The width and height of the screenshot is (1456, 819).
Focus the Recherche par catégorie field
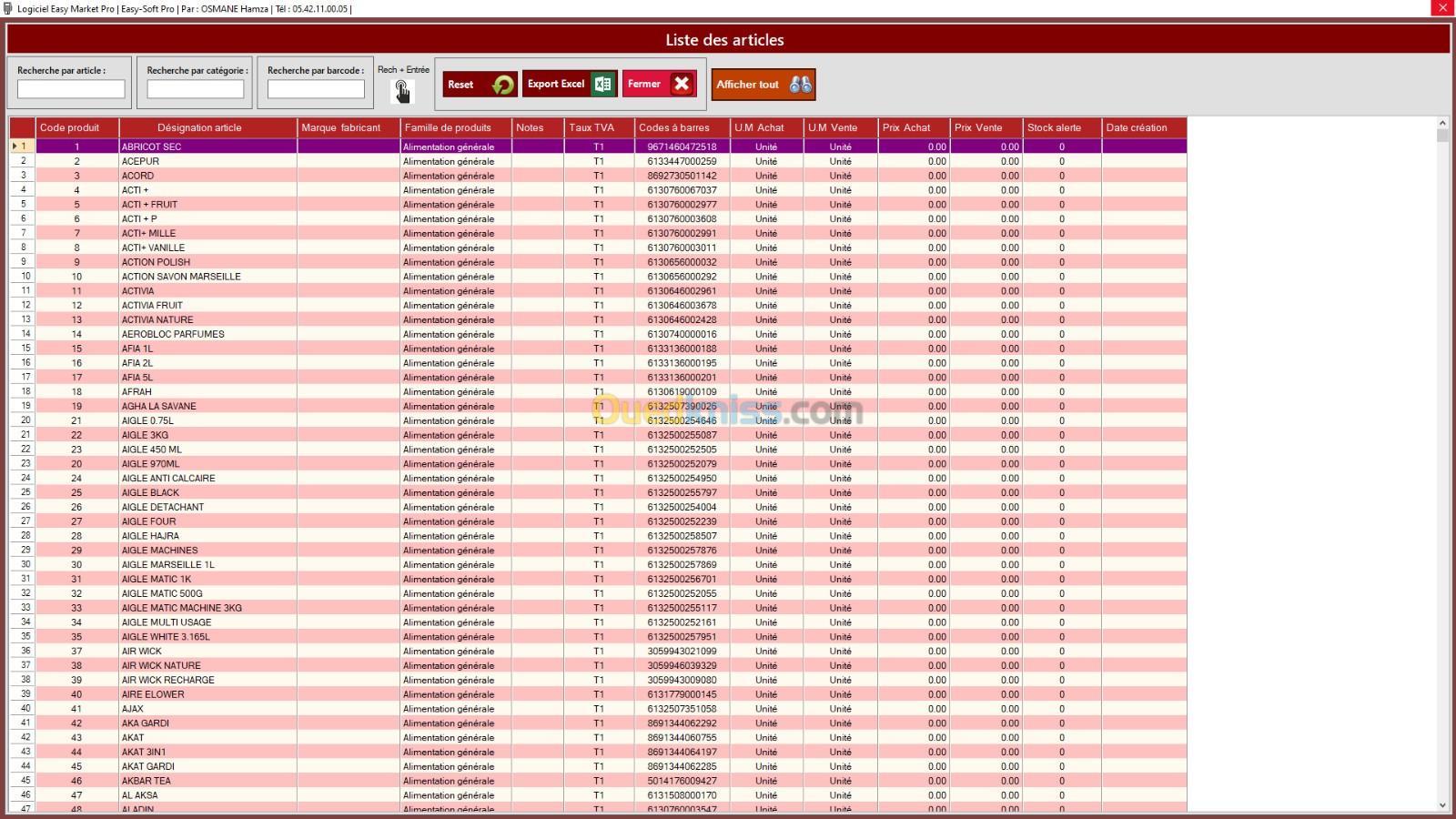point(196,89)
